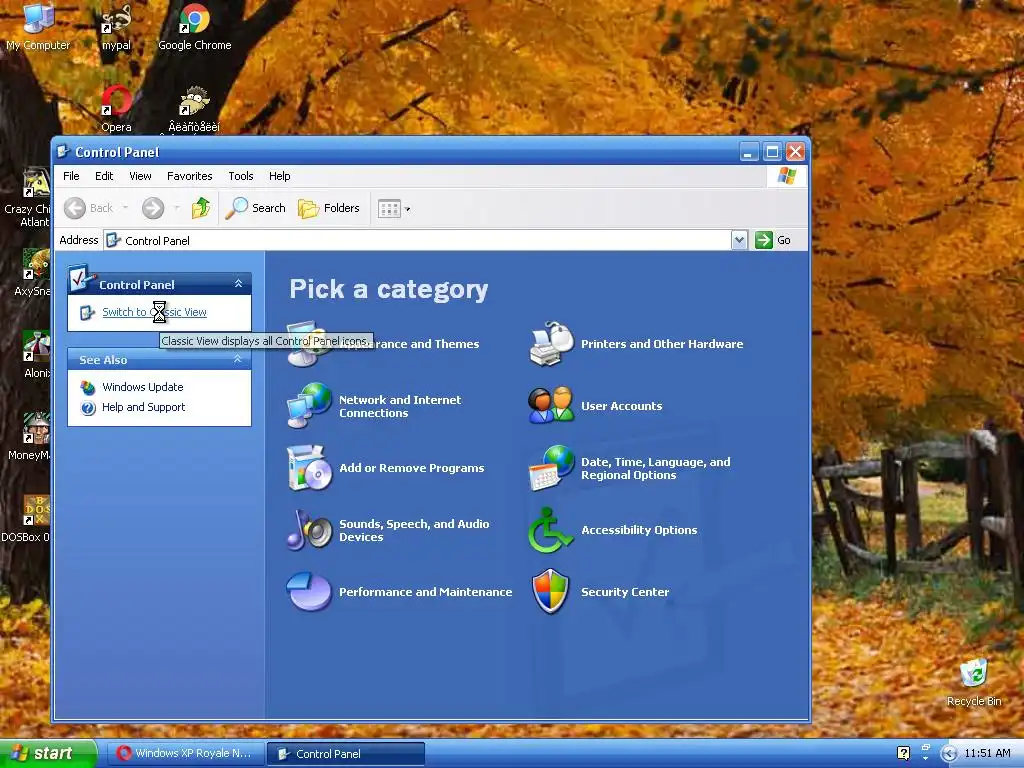This screenshot has width=1024, height=768.
Task: Open the File menu
Action: (x=71, y=176)
